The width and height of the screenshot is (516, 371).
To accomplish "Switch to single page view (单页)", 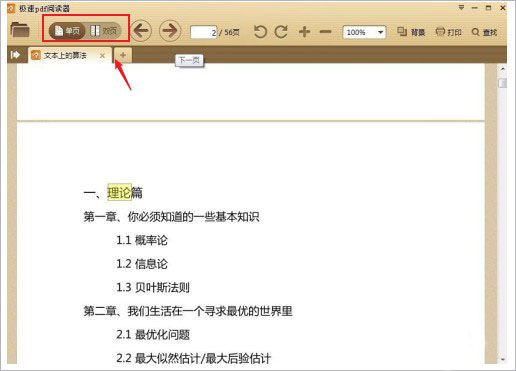I will (67, 31).
